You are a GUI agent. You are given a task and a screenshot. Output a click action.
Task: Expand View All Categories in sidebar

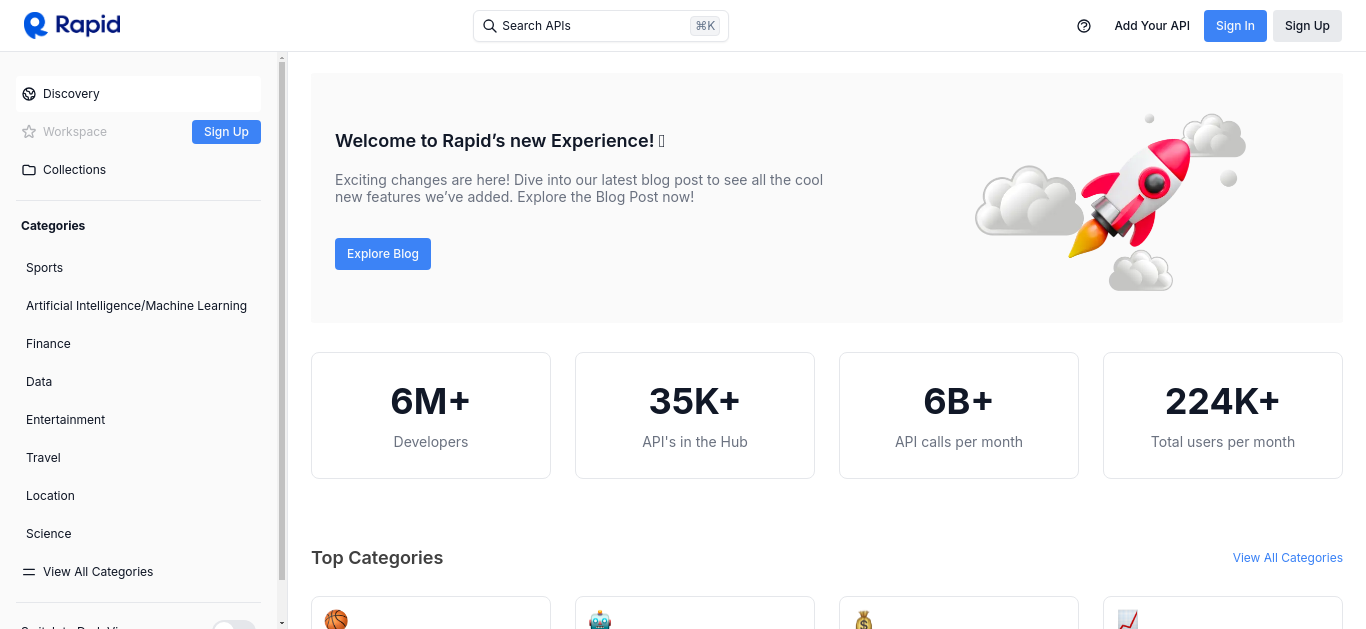[98, 572]
